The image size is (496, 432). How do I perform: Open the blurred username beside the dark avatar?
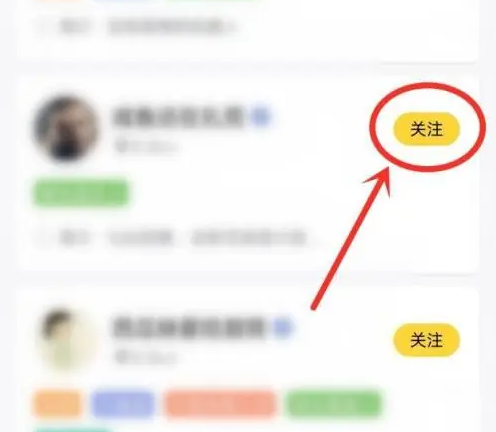[179, 117]
